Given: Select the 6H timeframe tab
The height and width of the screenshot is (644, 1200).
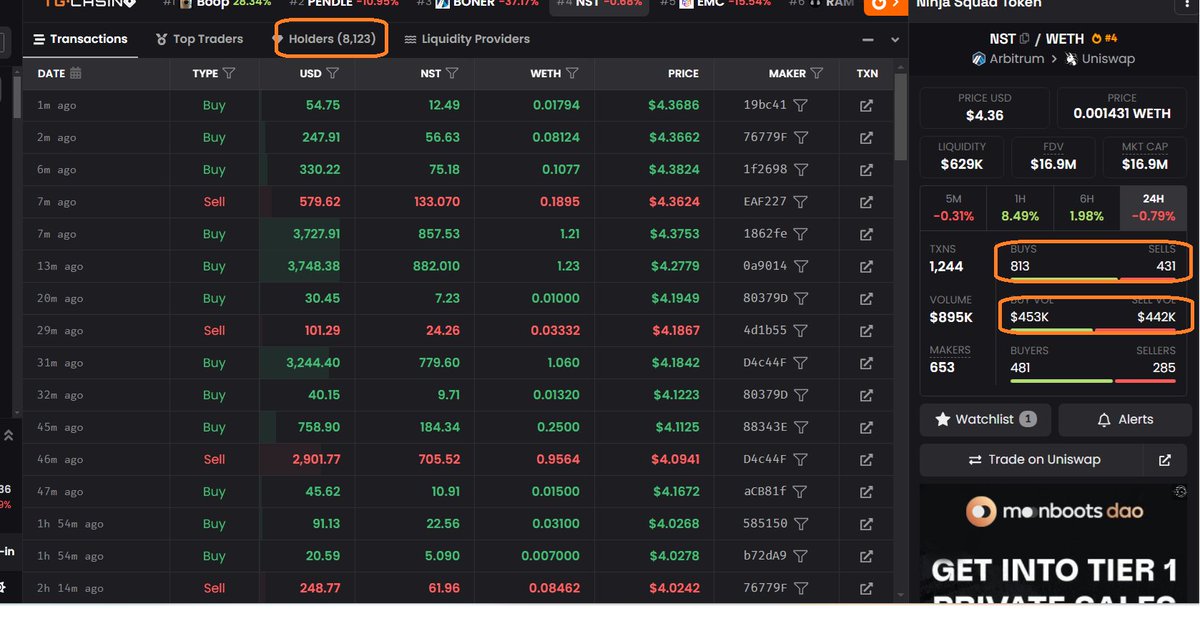Looking at the screenshot, I should [x=1087, y=207].
